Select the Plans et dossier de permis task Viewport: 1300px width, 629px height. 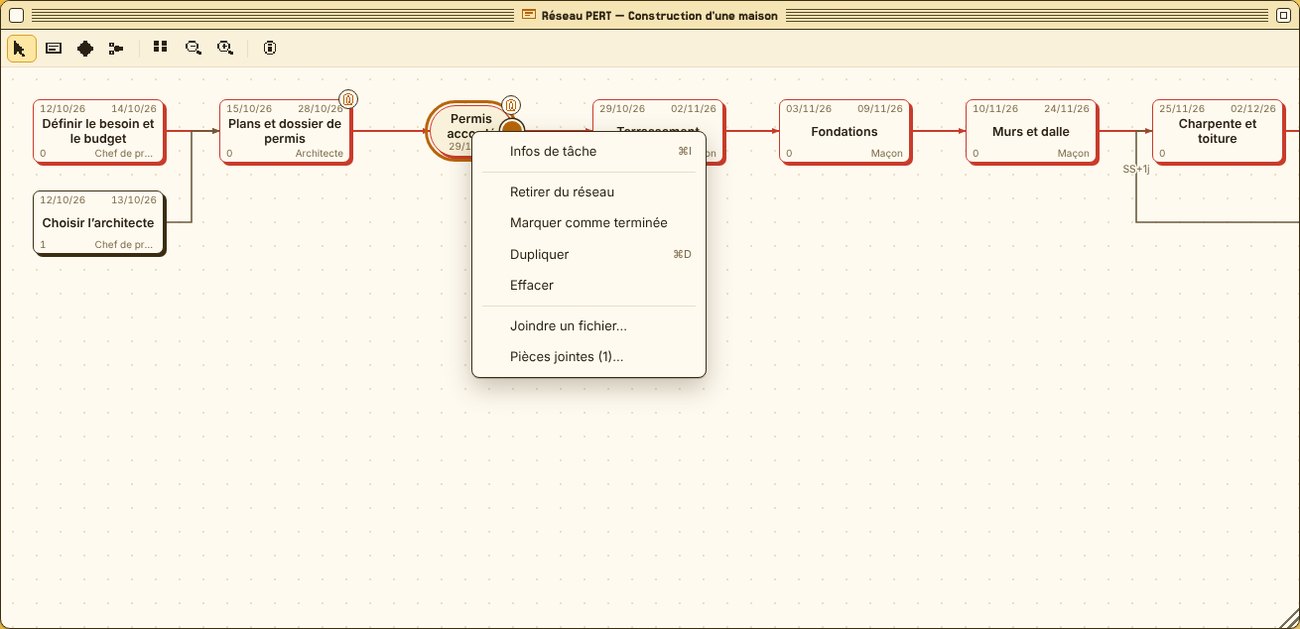(x=285, y=131)
